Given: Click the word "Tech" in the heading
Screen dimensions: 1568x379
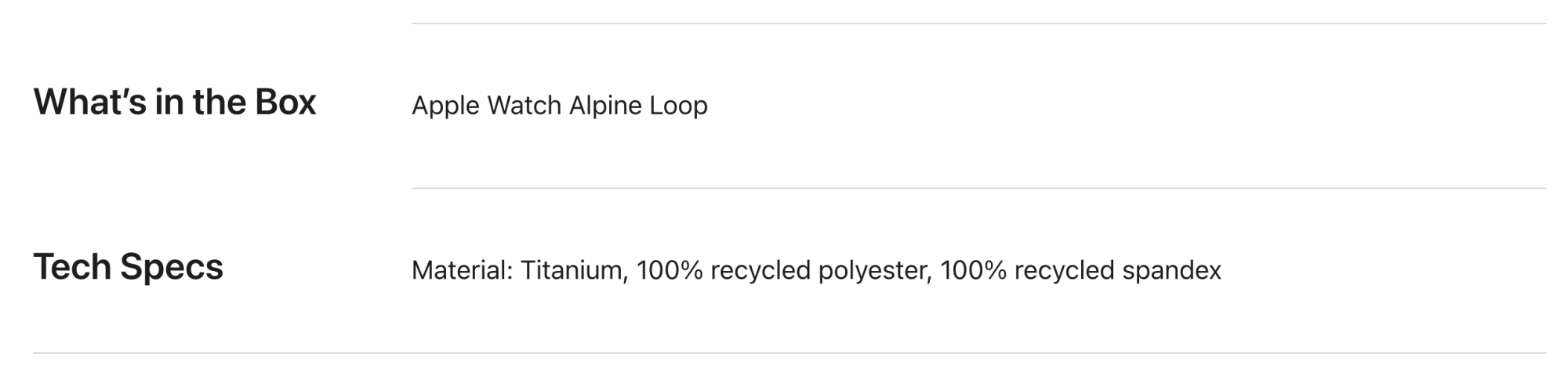Looking at the screenshot, I should [72, 267].
